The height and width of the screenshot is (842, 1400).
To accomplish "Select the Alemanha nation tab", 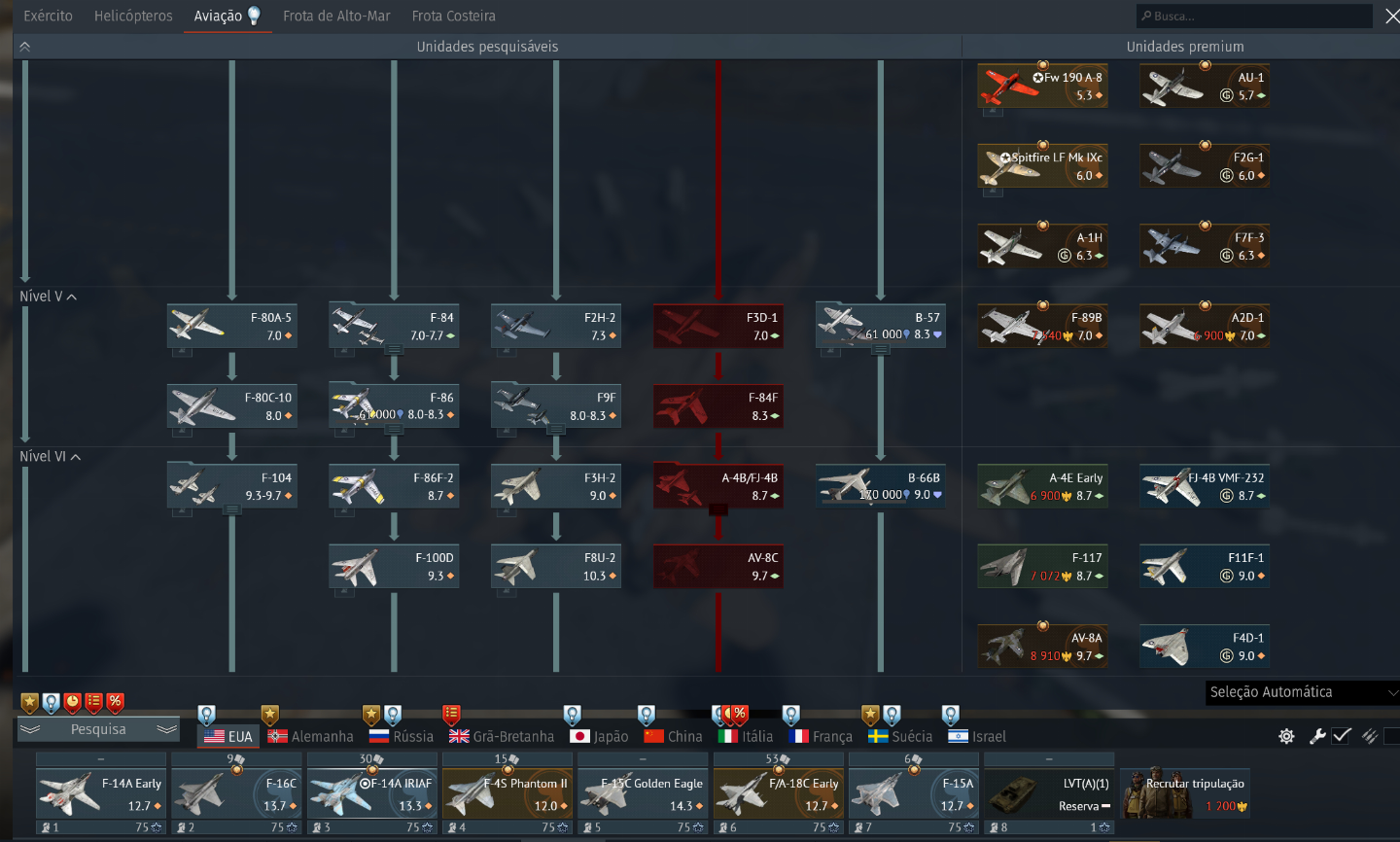I will 311,736.
